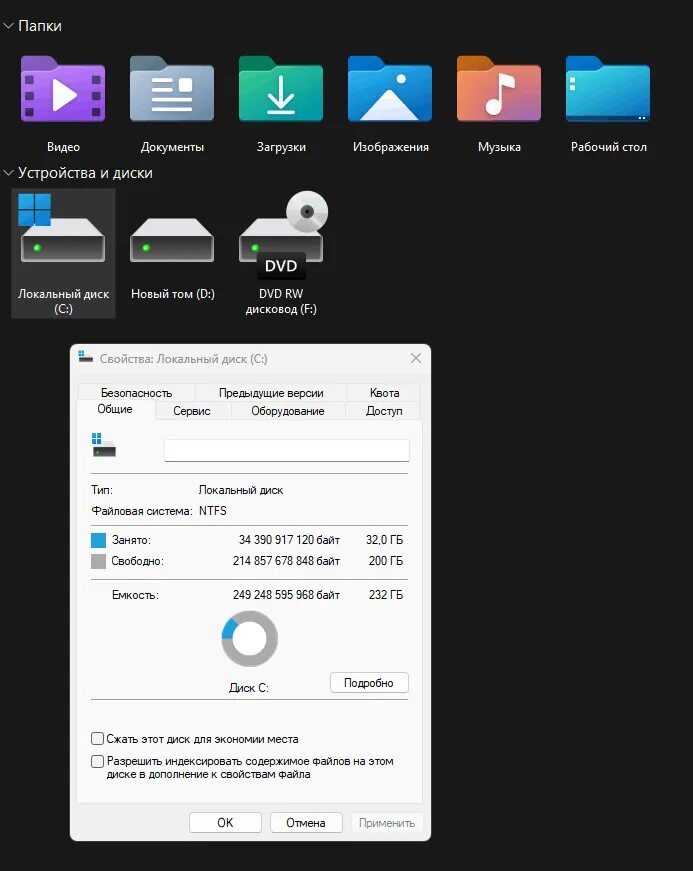
Task: Open the Рабочий стол folder icon
Action: tap(608, 89)
